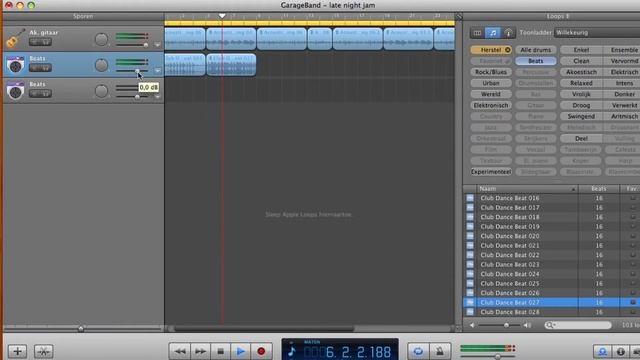Screen dimensions: 640x360
Task: Switch loop browser to musical button view
Action: [x=493, y=33]
